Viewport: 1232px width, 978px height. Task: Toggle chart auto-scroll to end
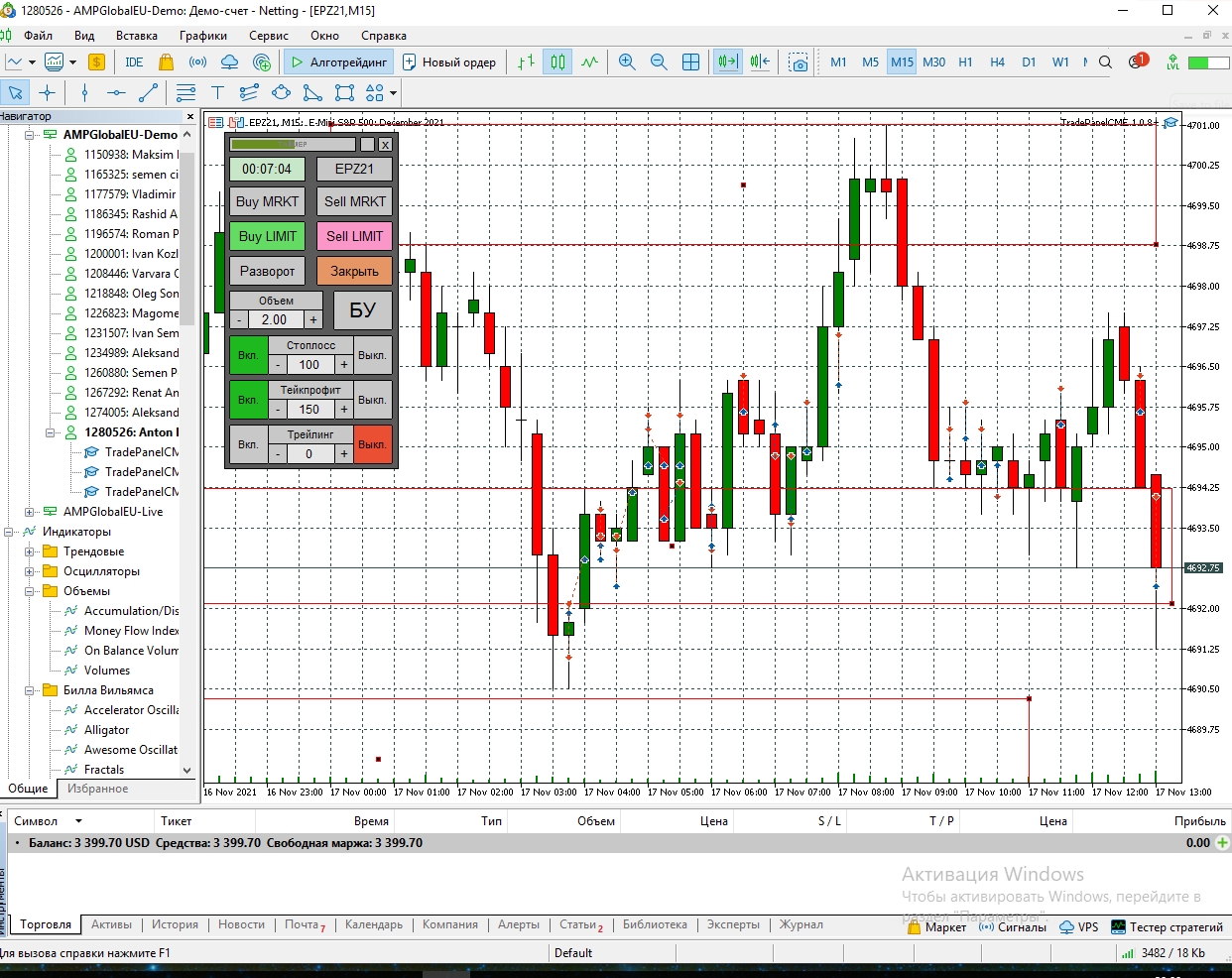(x=728, y=61)
